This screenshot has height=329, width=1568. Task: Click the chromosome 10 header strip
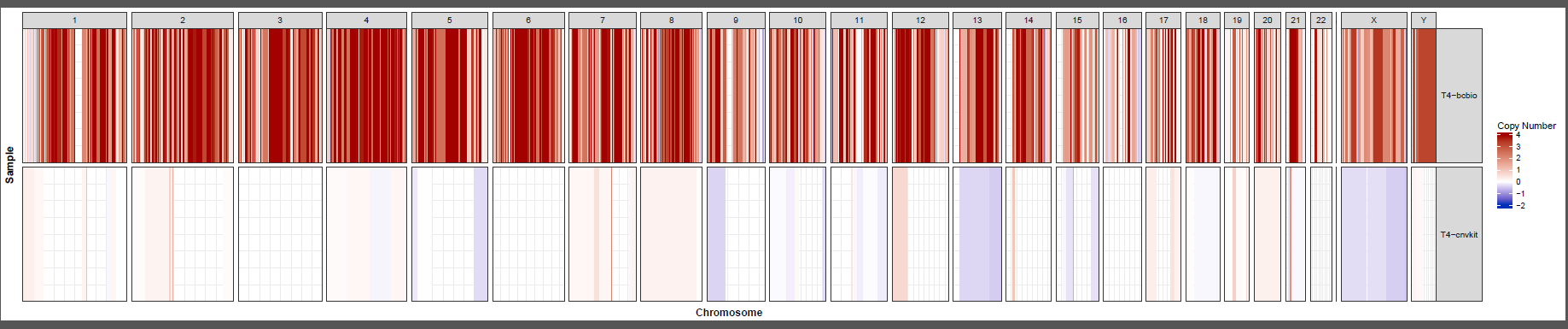(797, 20)
